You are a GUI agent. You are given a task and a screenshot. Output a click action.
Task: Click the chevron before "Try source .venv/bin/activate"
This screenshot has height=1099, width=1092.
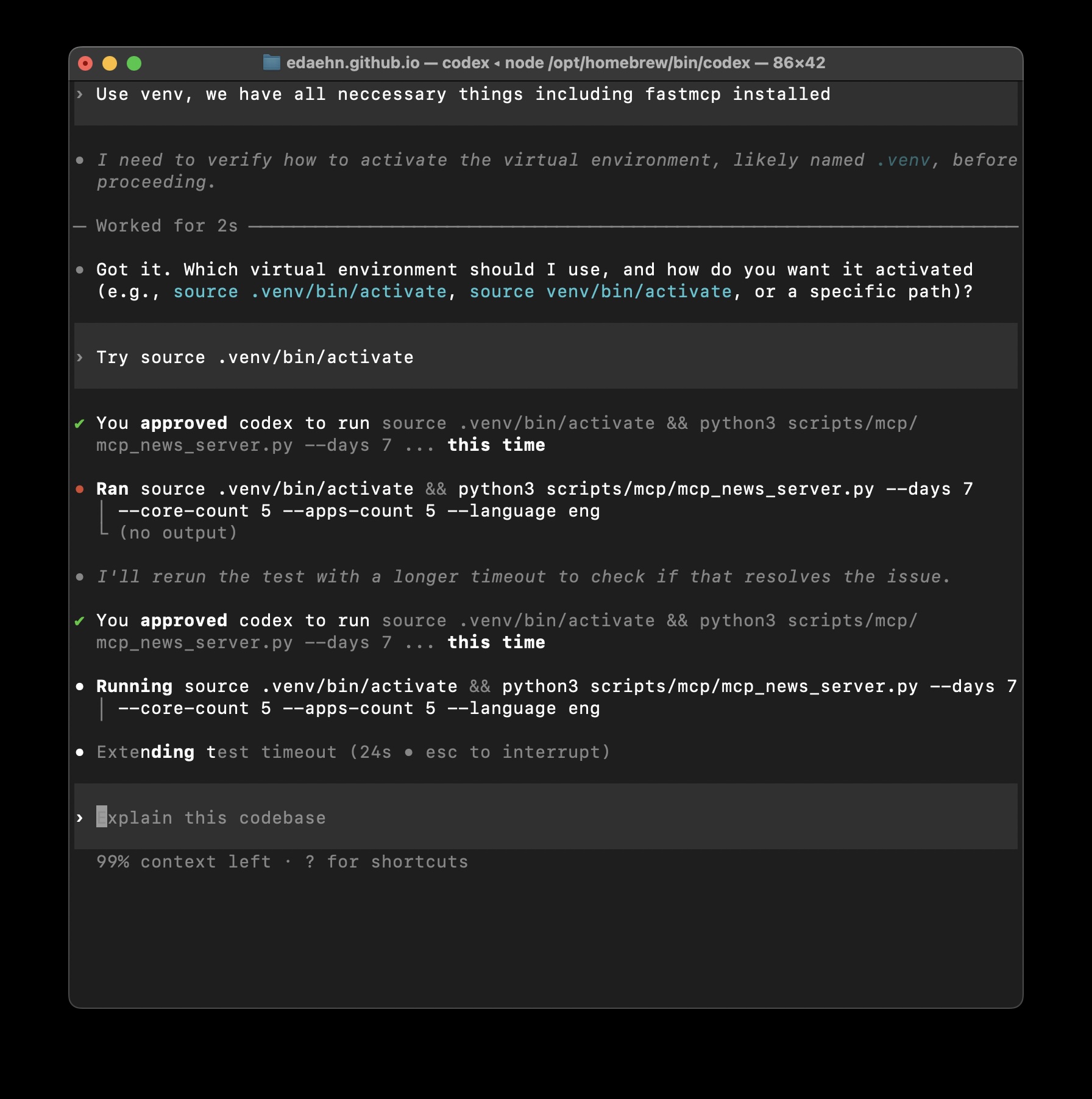[80, 357]
